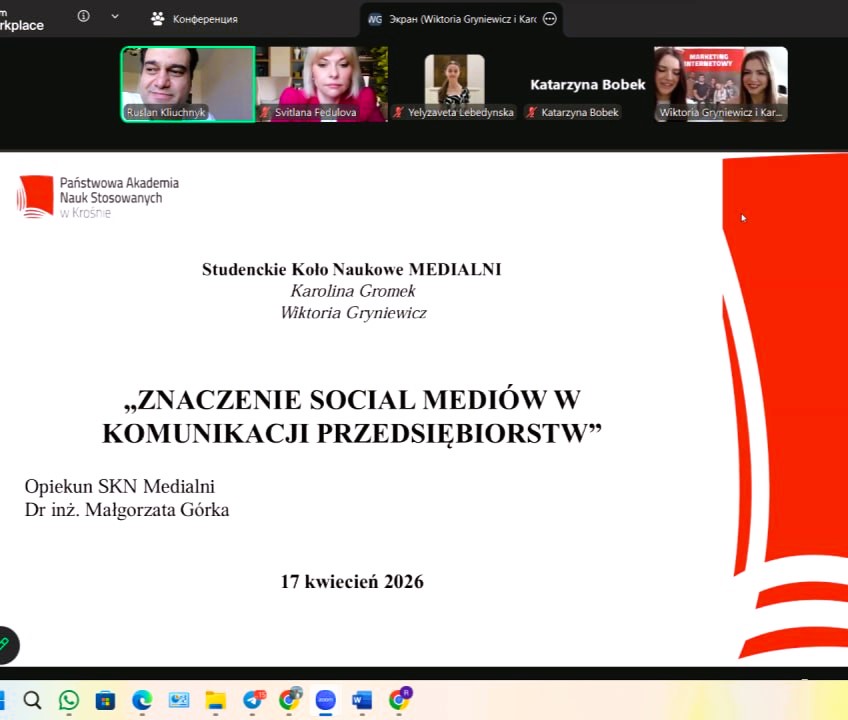
Task: Click the Katarzyna Bobek participant tile
Action: [x=587, y=85]
